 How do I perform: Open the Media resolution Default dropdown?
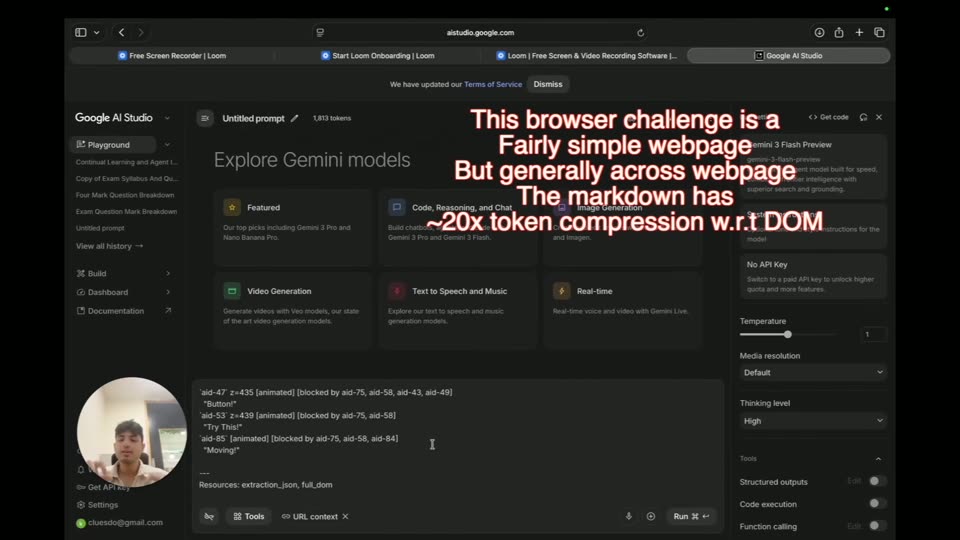point(812,372)
